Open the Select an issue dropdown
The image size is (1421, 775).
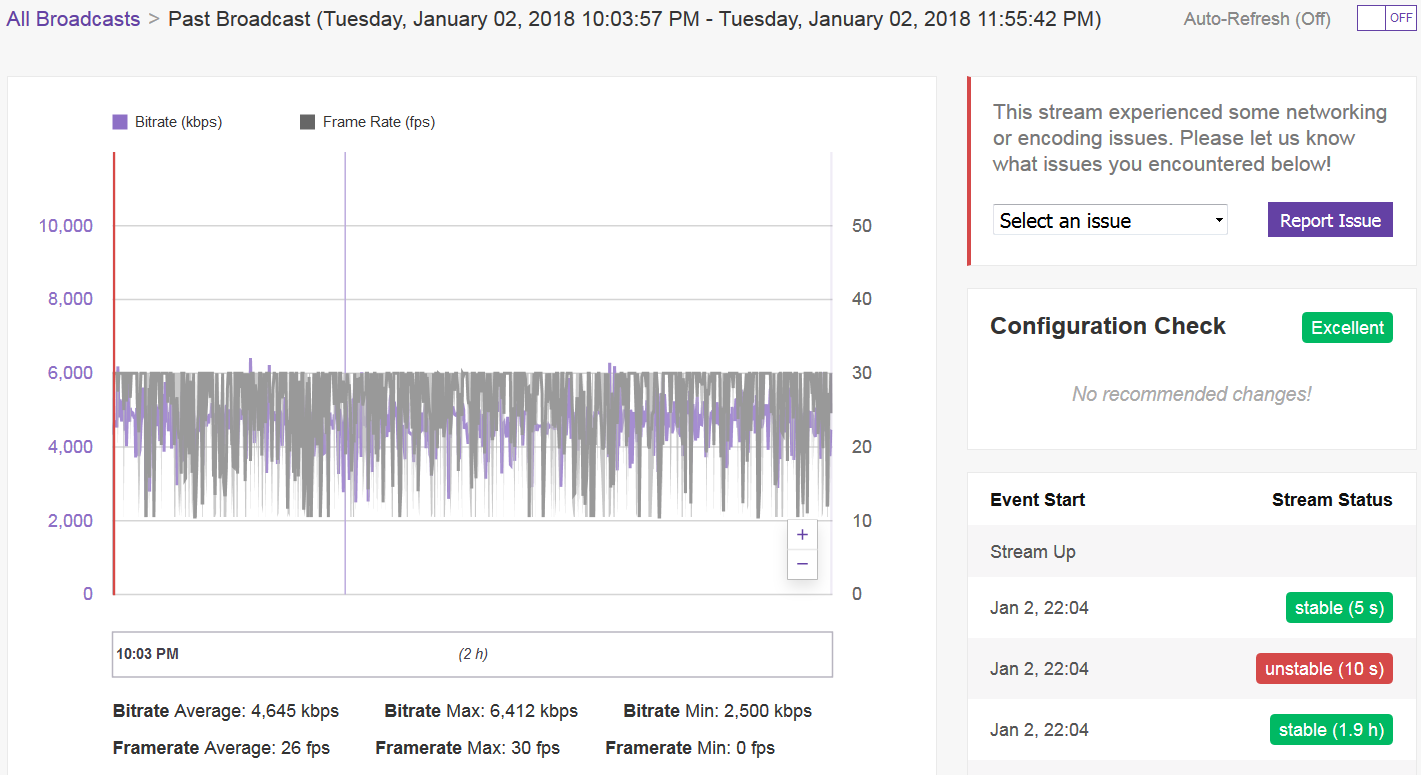(x=1110, y=220)
